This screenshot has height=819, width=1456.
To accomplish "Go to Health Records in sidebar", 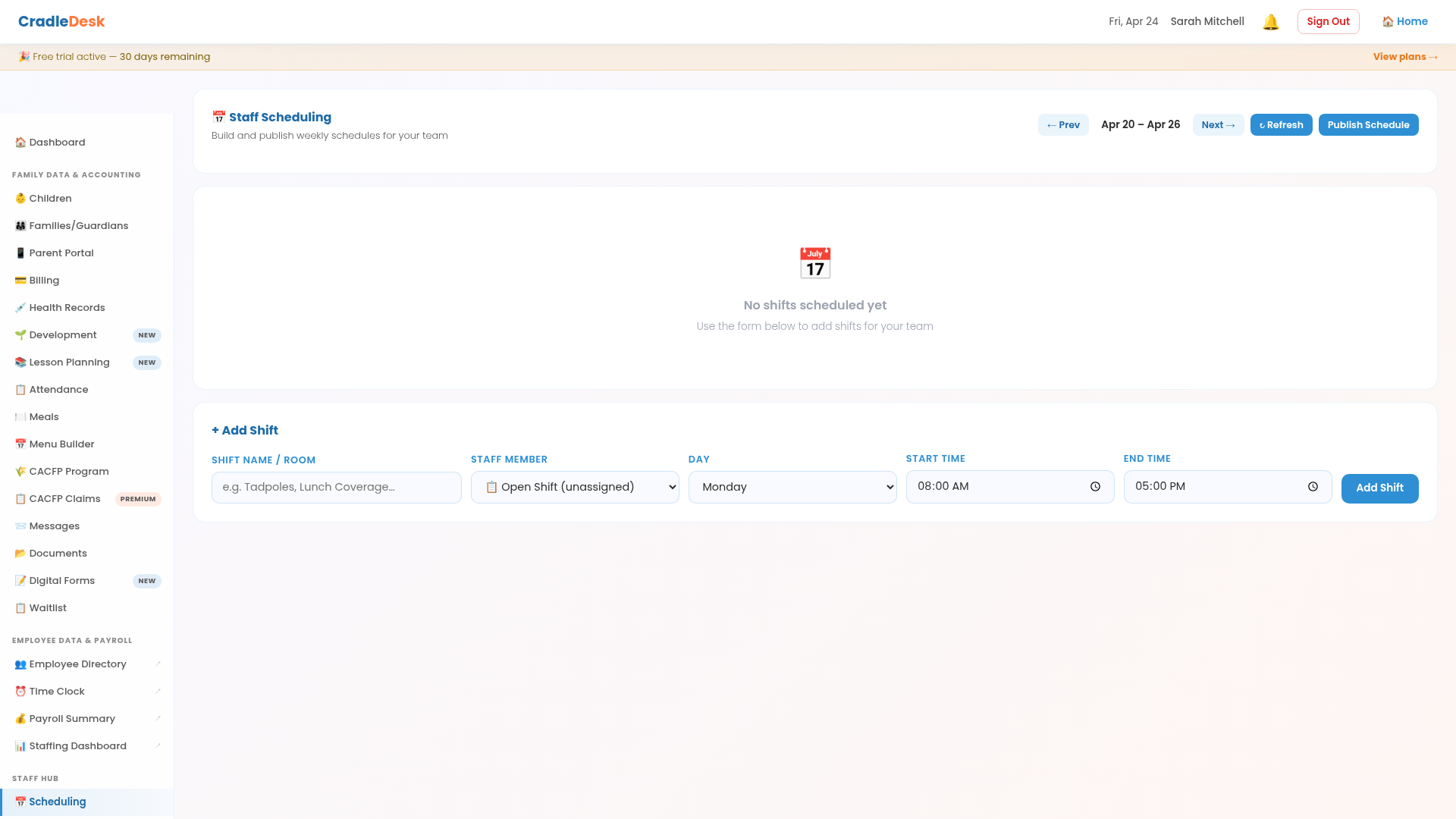I will point(67,308).
